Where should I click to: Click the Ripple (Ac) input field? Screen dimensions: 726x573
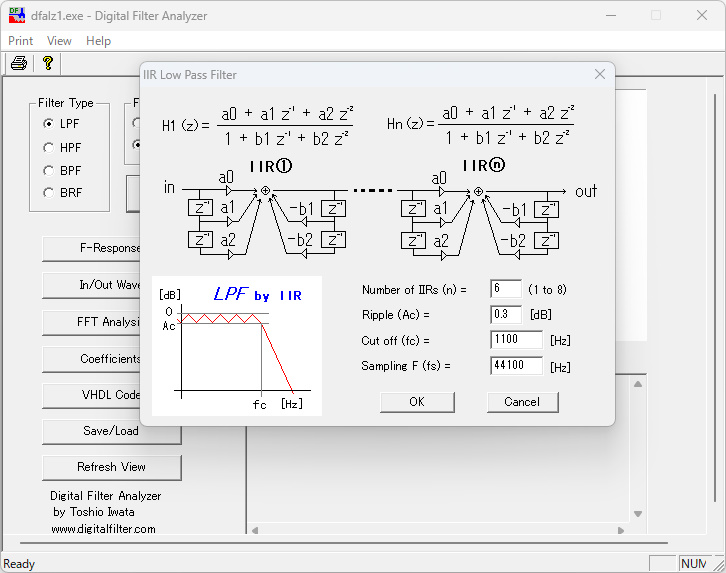point(506,314)
